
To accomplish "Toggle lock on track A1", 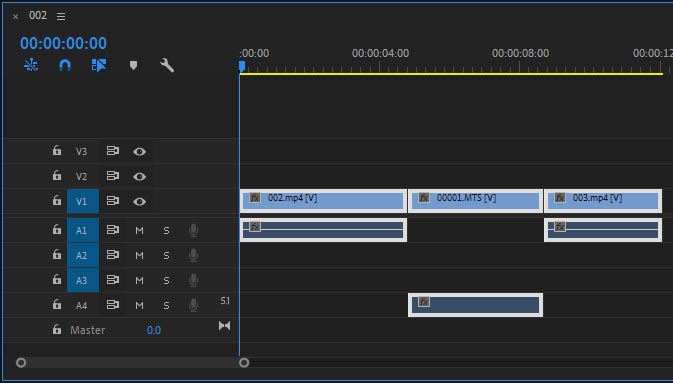I will [x=57, y=230].
